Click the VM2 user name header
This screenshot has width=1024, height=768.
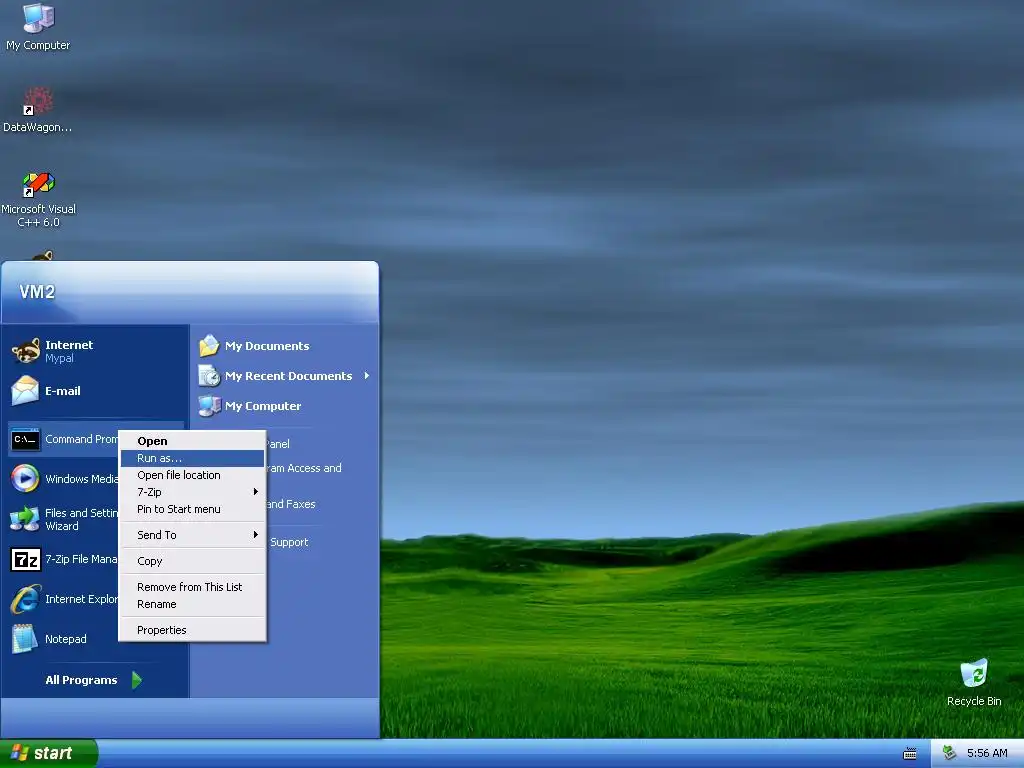point(37,292)
